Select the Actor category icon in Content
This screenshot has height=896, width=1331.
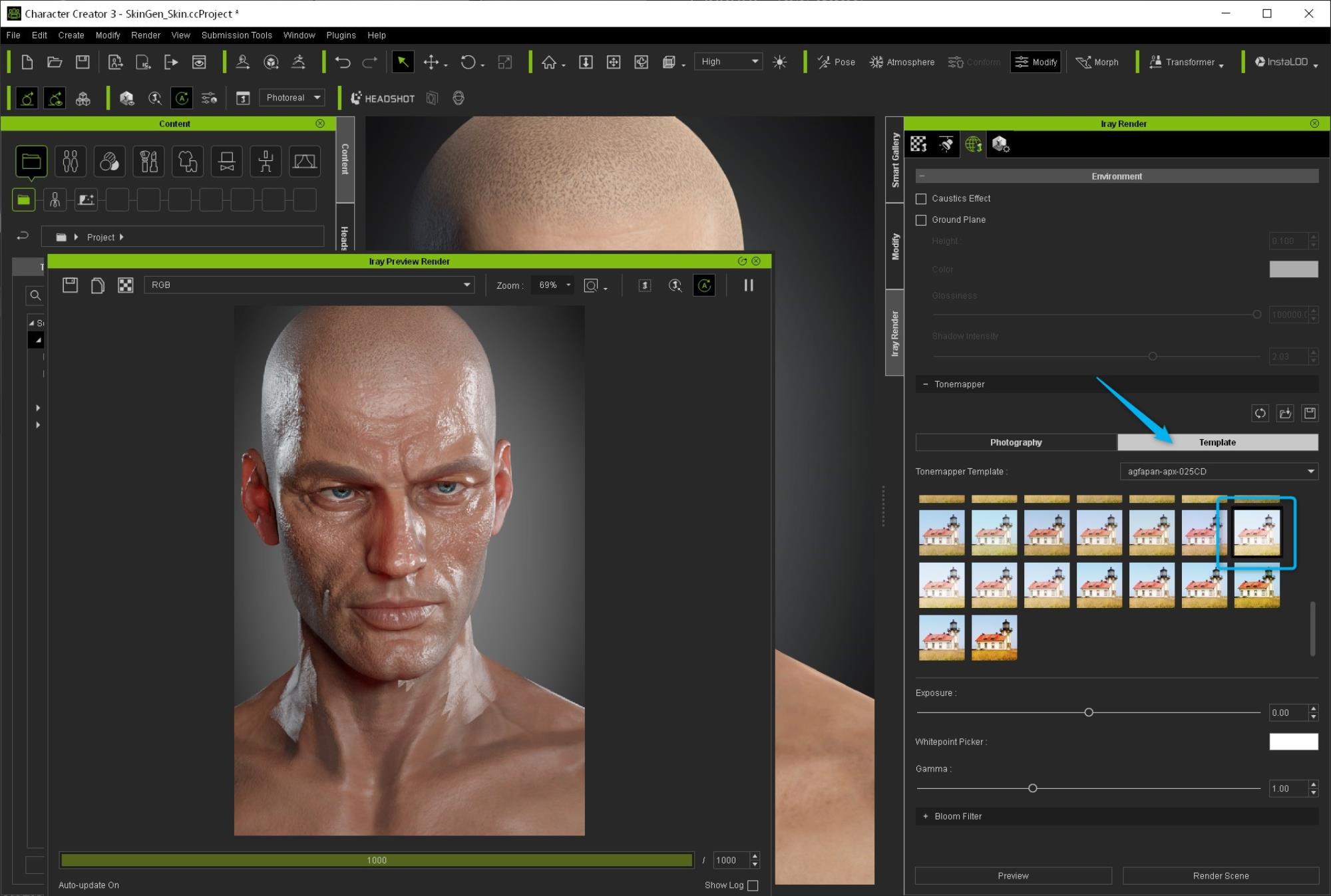70,162
